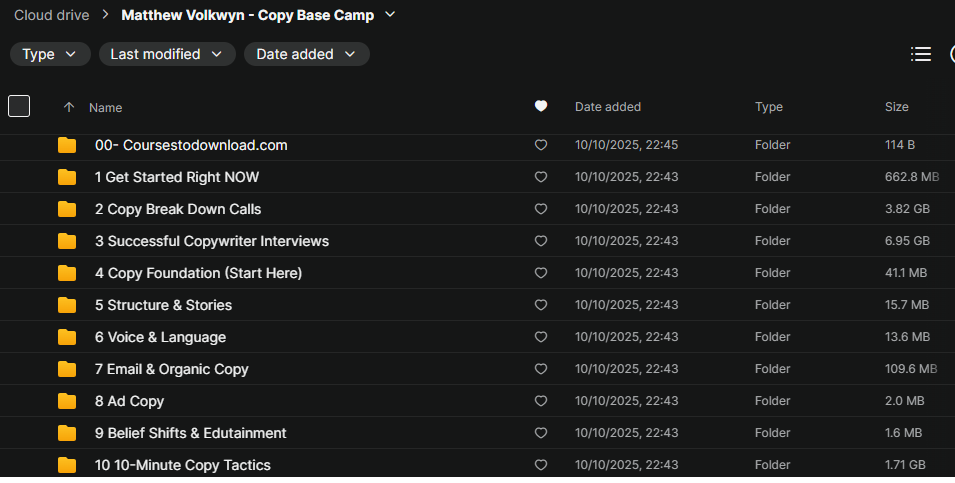
Task: Click the folder icon for 8 Ad Copy
Action: [67, 401]
